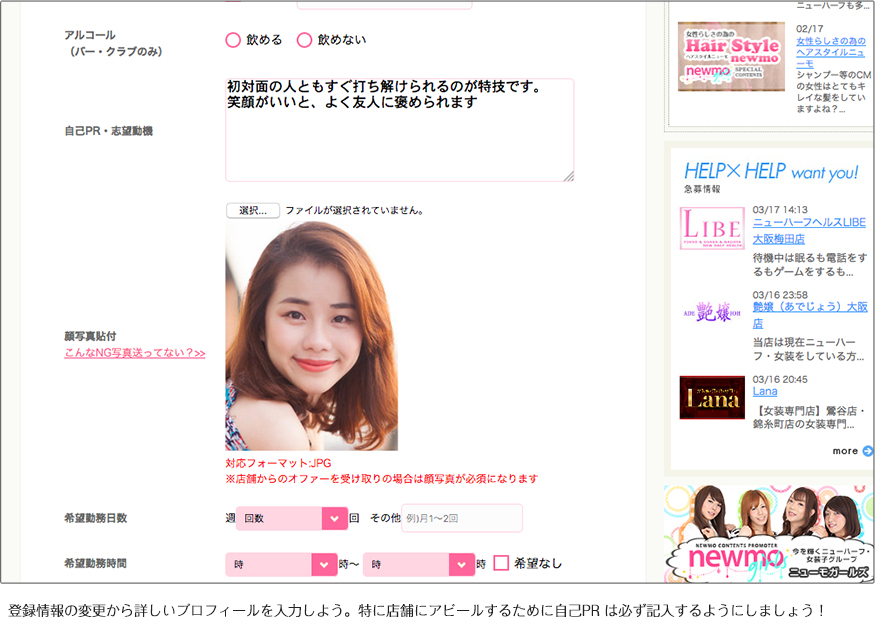Click the newmo ニューモガールズ banner
The image size is (875, 632).
point(768,532)
